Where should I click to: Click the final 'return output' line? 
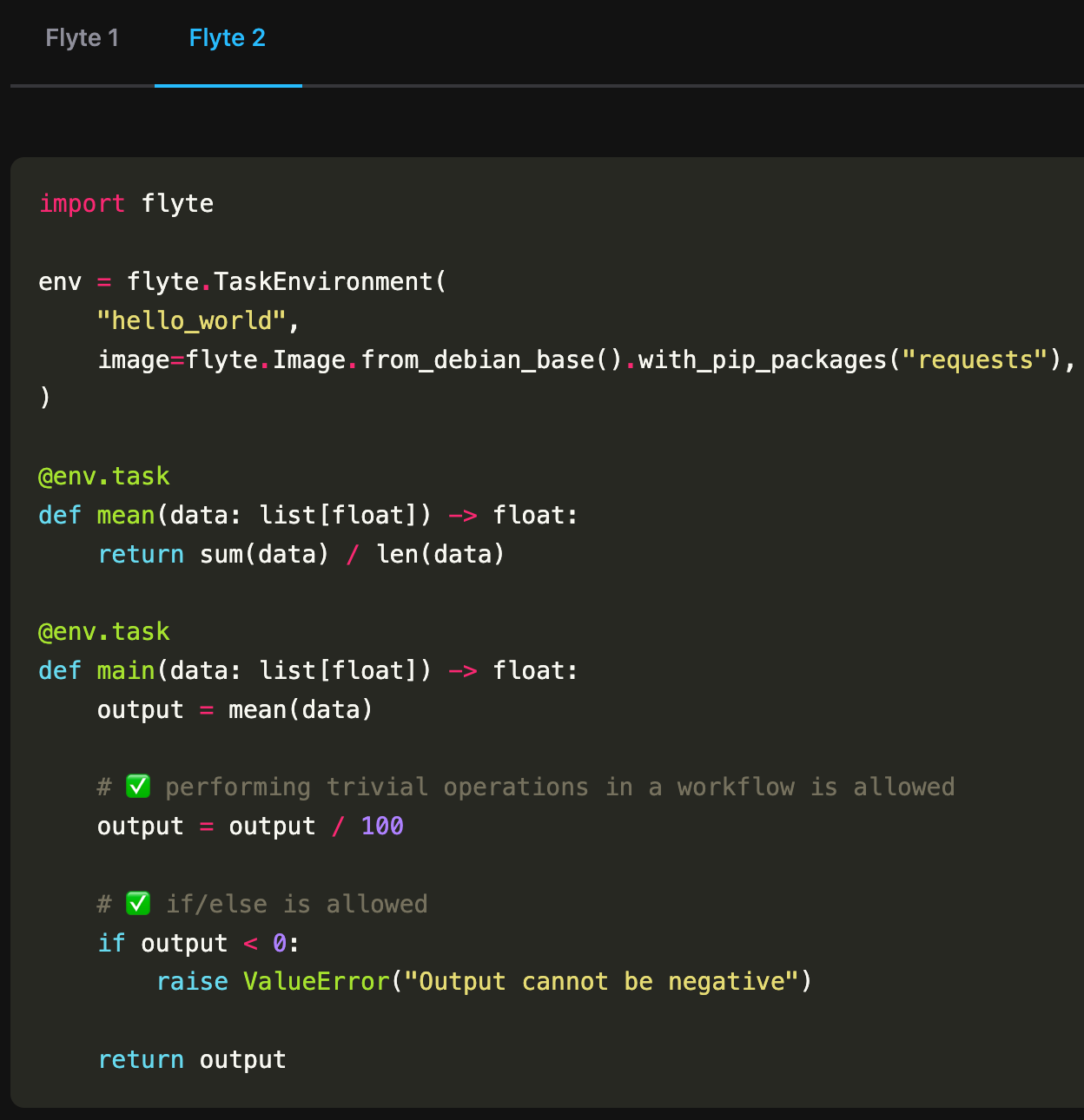(192, 1059)
